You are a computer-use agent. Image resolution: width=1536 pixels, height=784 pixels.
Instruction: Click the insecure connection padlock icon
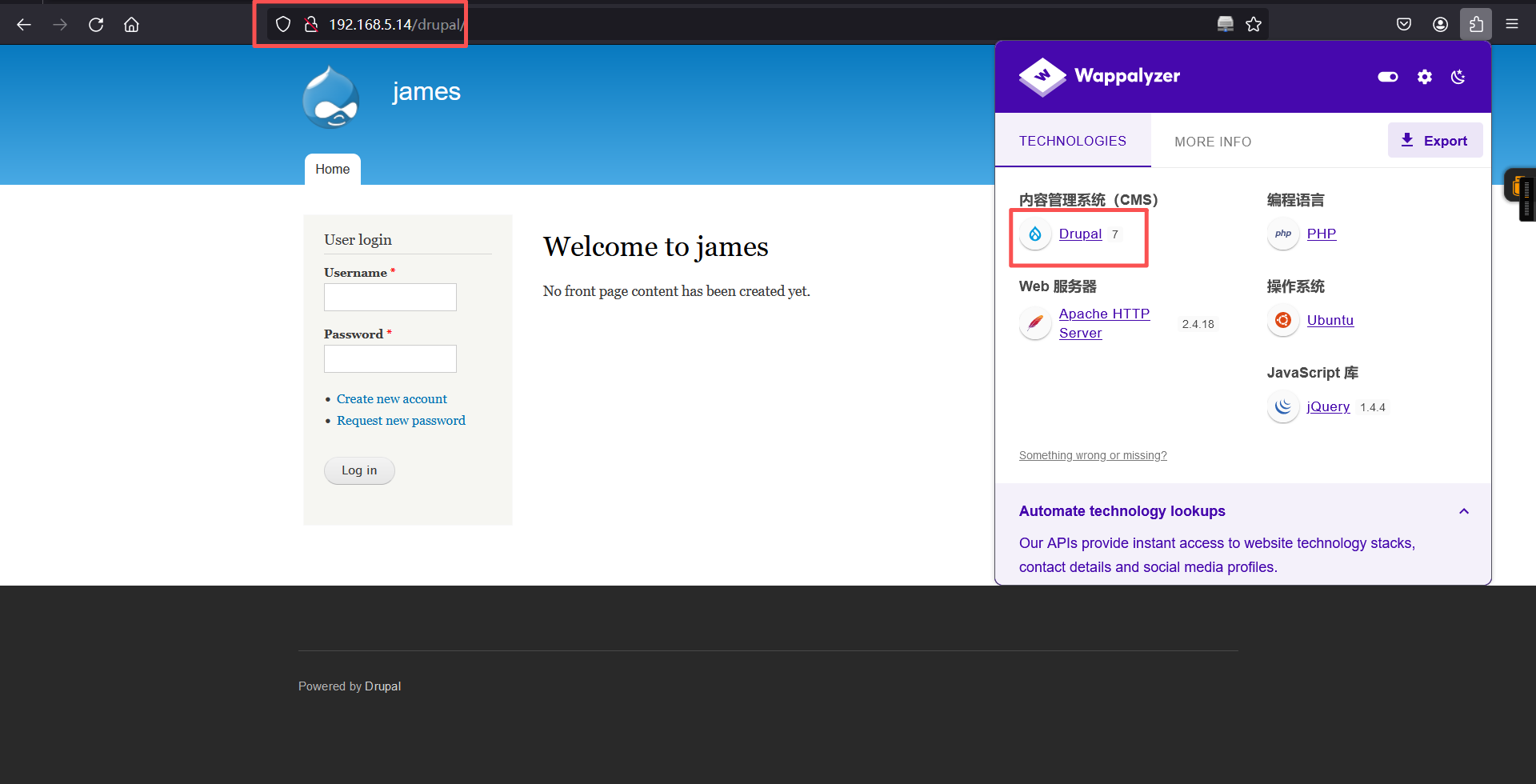coord(311,25)
